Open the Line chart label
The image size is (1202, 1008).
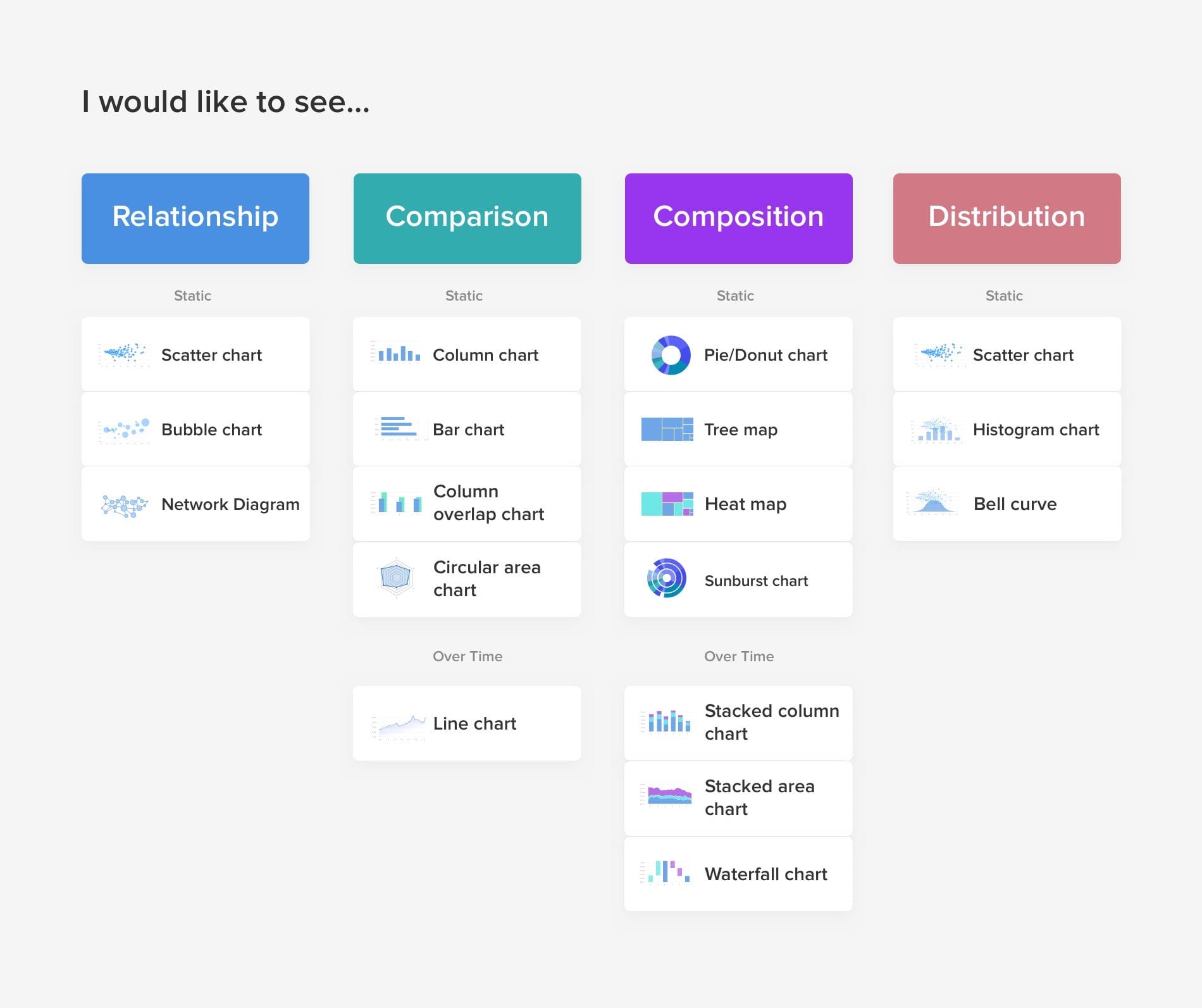click(x=474, y=723)
